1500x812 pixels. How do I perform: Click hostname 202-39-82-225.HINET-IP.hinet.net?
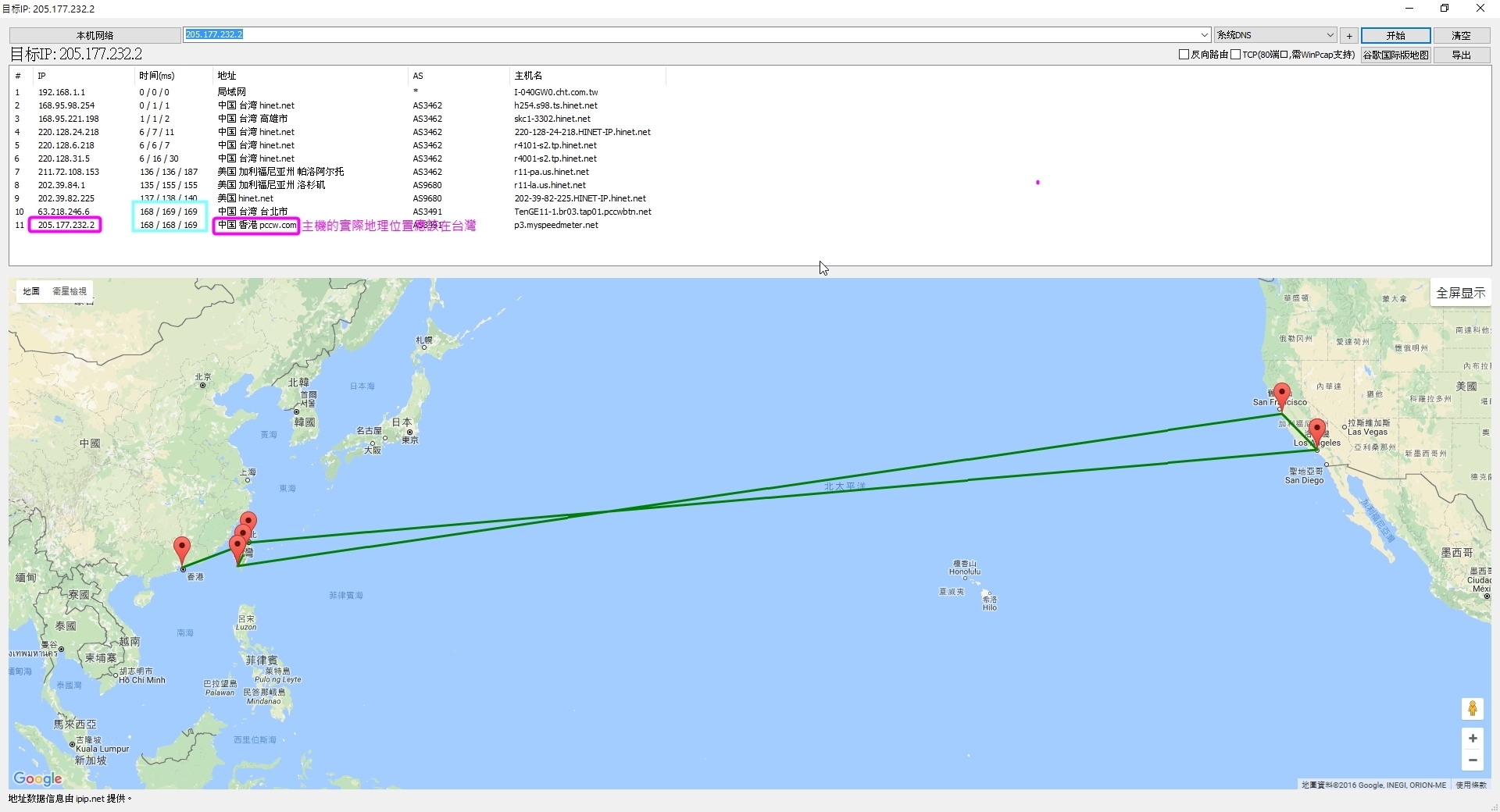[580, 198]
